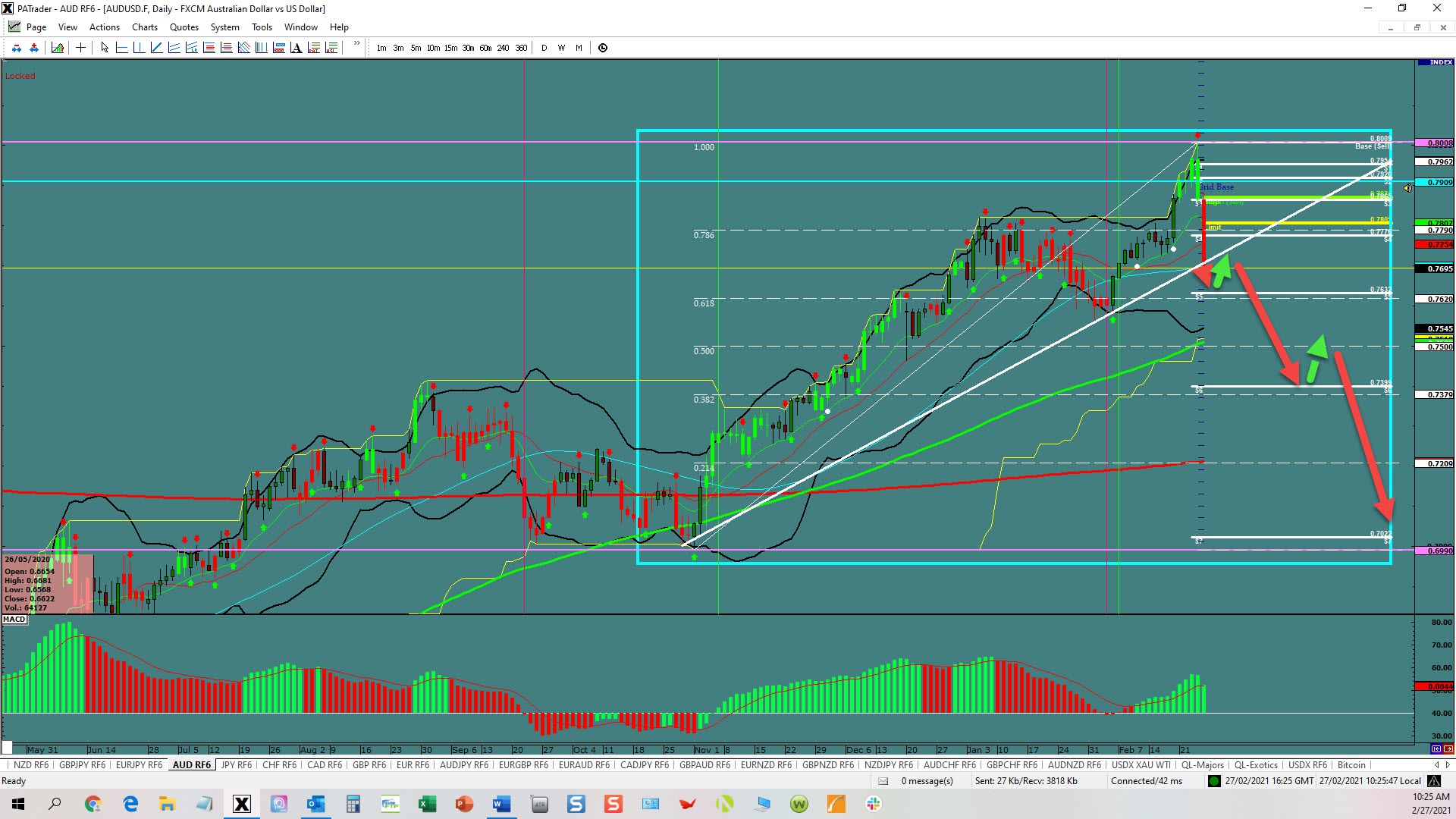
Task: Select the red-blue price zone tool
Action: click(278, 48)
